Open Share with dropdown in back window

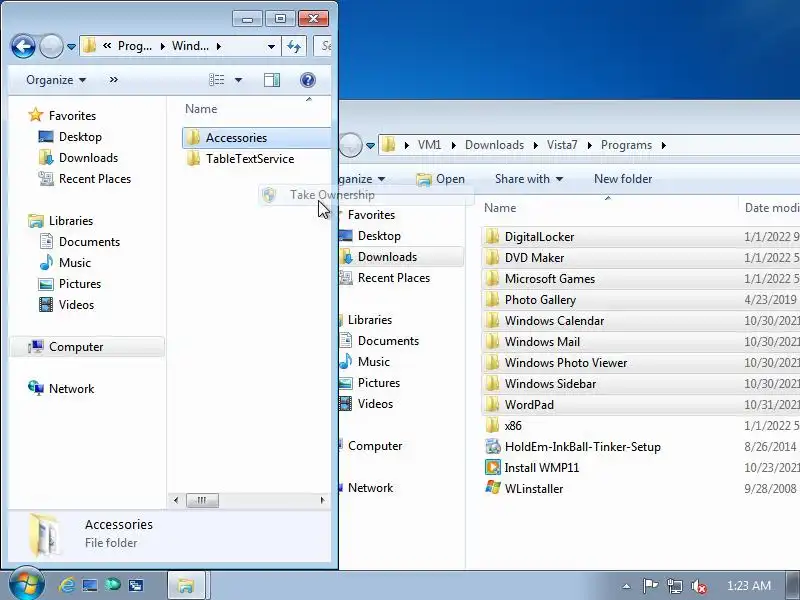tap(529, 179)
